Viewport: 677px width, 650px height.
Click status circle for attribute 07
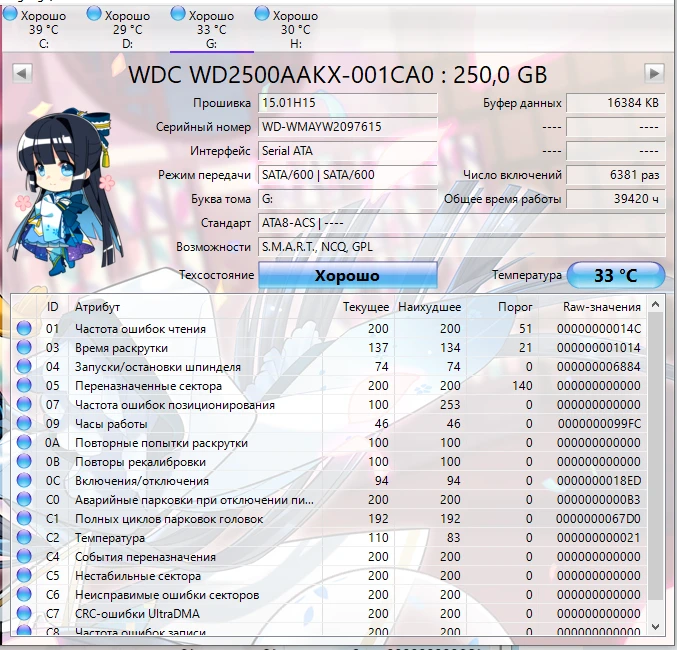click(24, 404)
